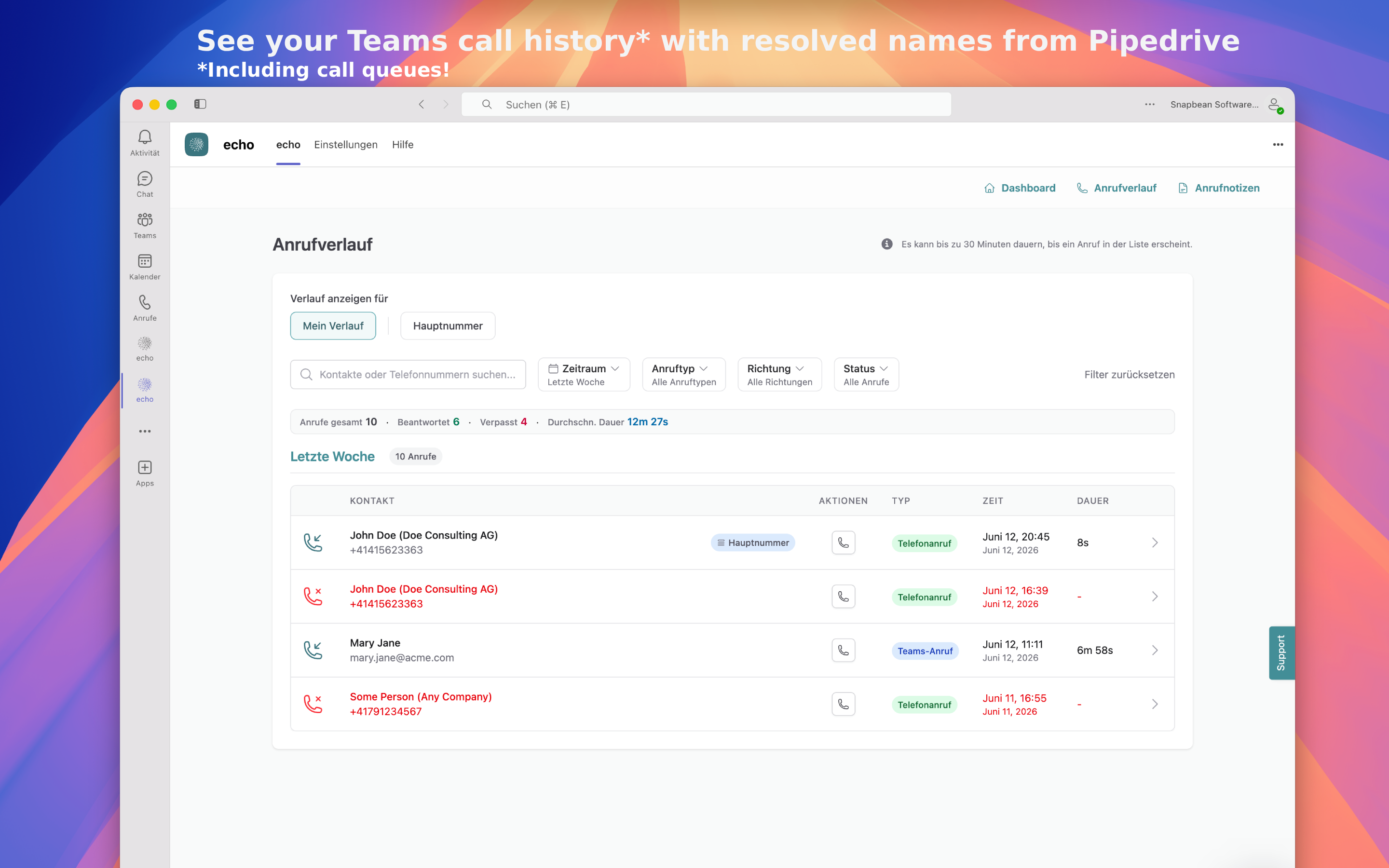Select the active purple echo app in the sidebar
The height and width of the screenshot is (868, 1389).
click(145, 391)
